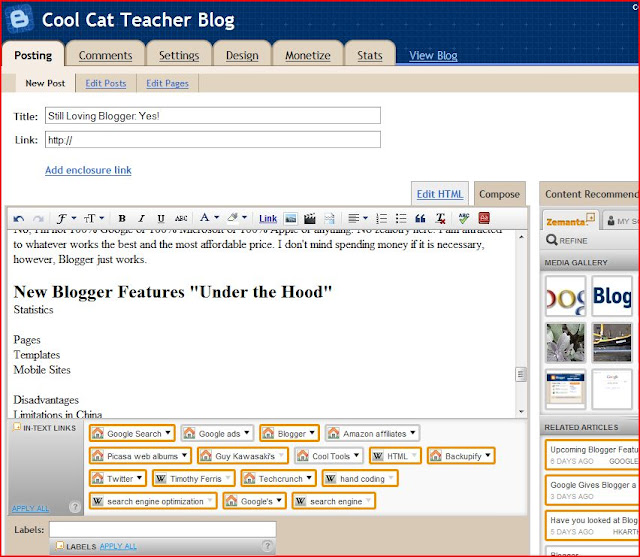
Task: Switch to the Posting tab
Action: 33,55
